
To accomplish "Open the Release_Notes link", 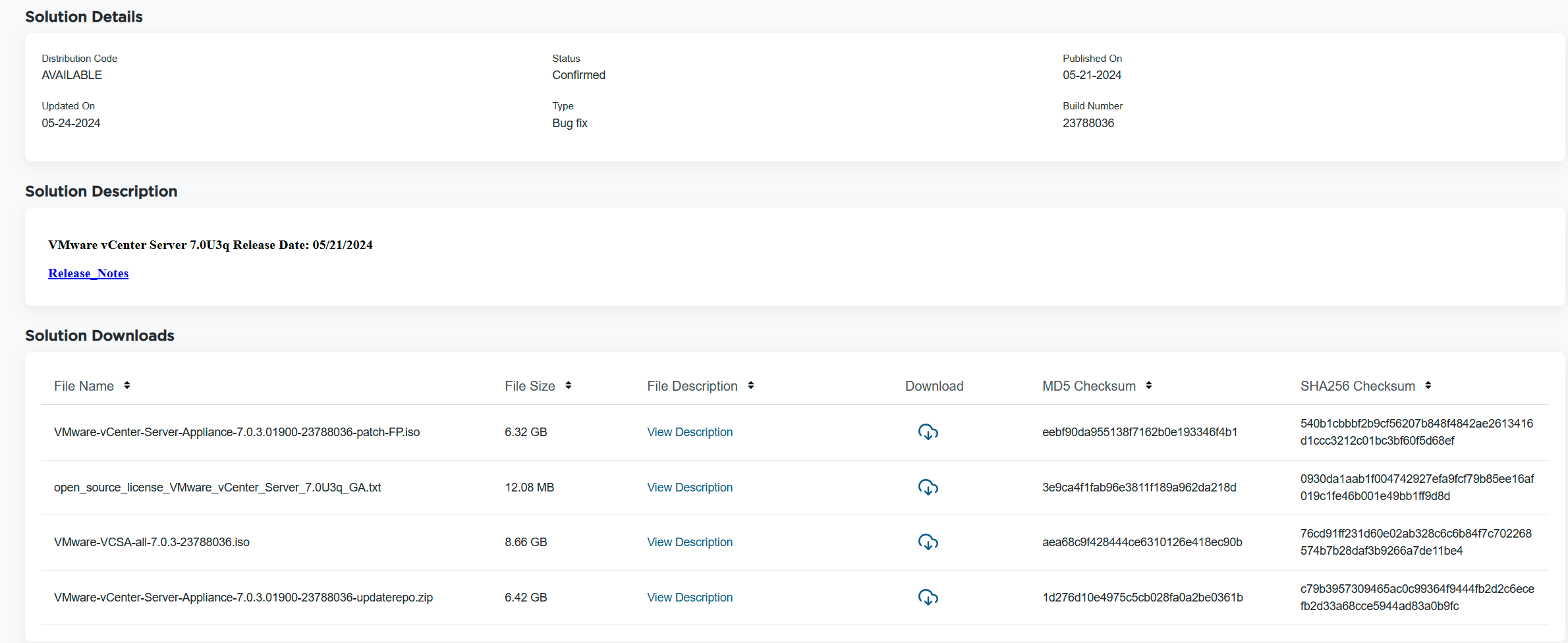I will (88, 273).
